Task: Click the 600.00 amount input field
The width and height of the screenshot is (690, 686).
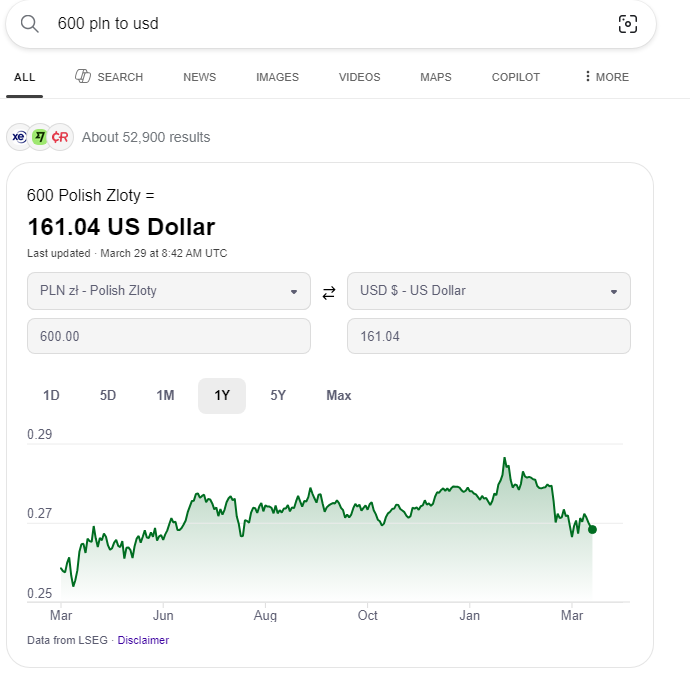Action: pyautogui.click(x=169, y=337)
